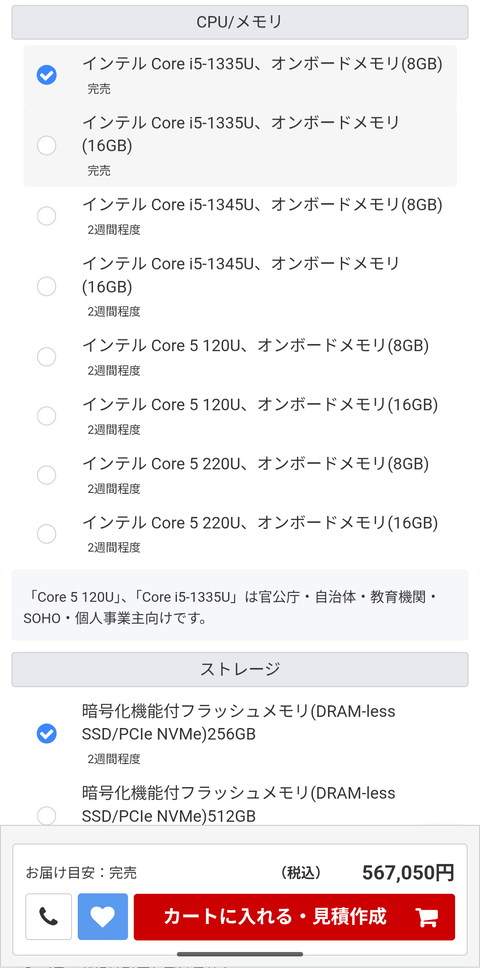This screenshot has height=968, width=480.
Task: Choose Core i5-1345U with 8GB memory
Action: coord(46,216)
